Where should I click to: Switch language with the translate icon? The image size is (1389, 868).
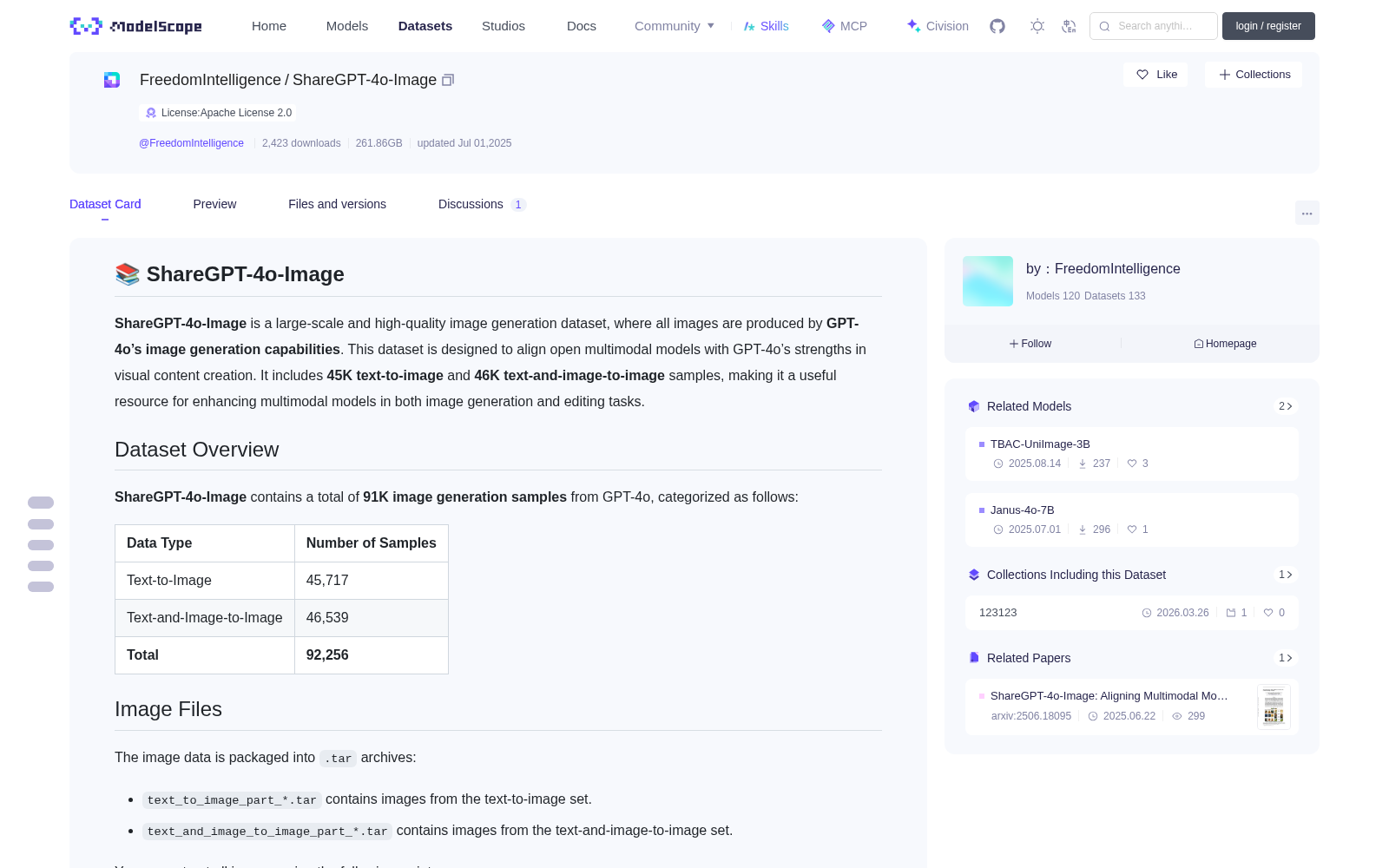pyautogui.click(x=1070, y=26)
